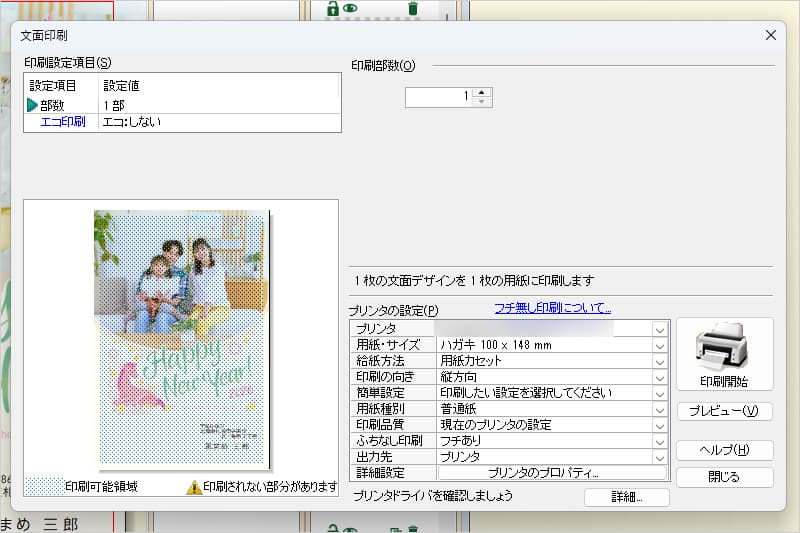
Task: Open the プリンタ selection dropdown
Action: coord(659,329)
